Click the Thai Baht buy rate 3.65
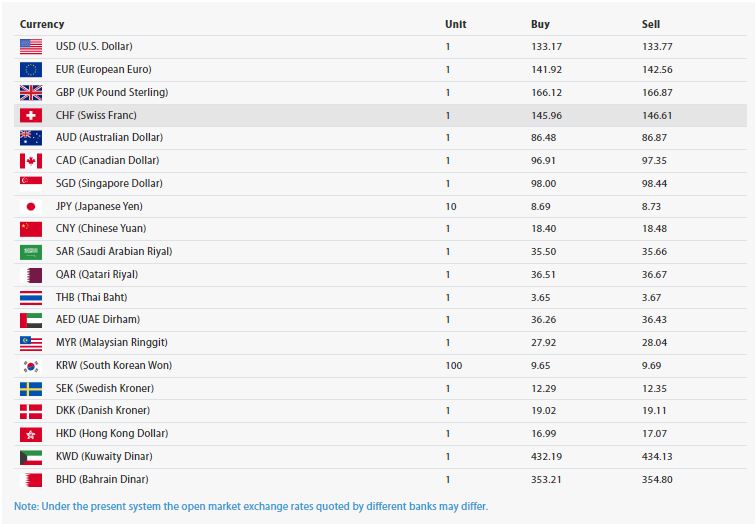Viewport: 755px width, 524px height. 541,297
